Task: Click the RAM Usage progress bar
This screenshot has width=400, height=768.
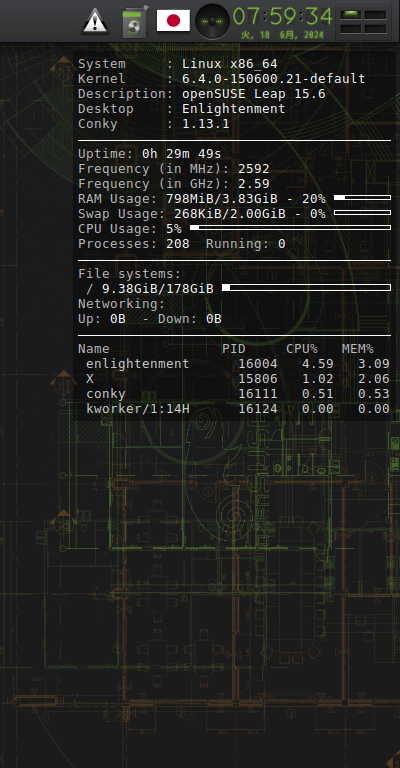Action: [x=362, y=197]
